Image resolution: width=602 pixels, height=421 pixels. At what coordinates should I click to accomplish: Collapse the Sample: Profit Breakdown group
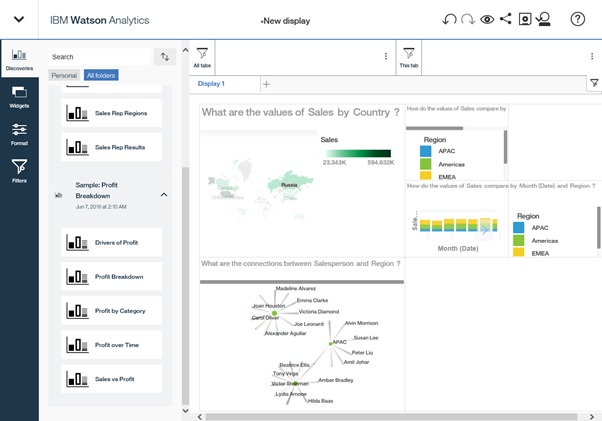(164, 195)
